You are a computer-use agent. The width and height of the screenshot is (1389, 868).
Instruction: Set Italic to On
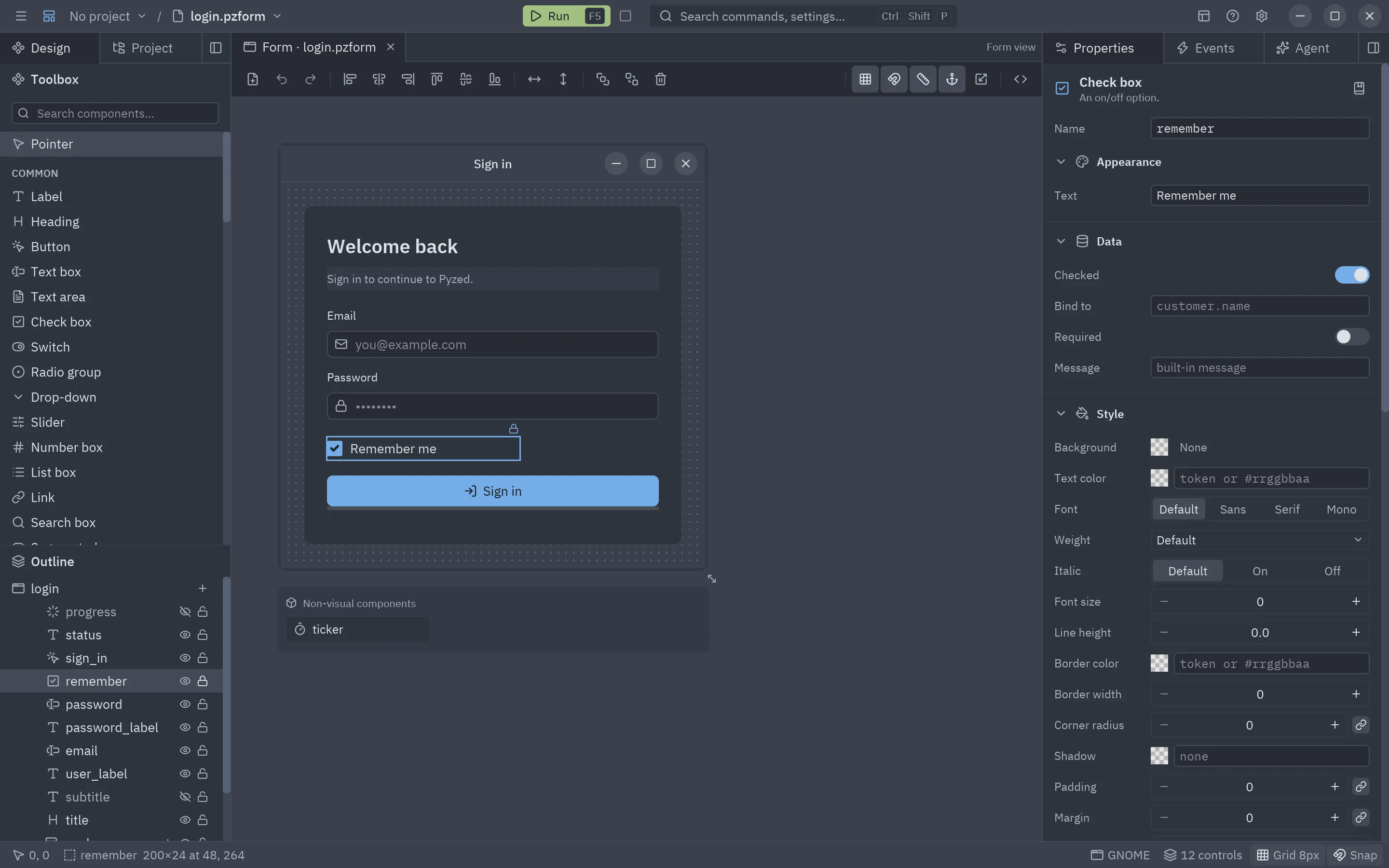pyautogui.click(x=1259, y=571)
